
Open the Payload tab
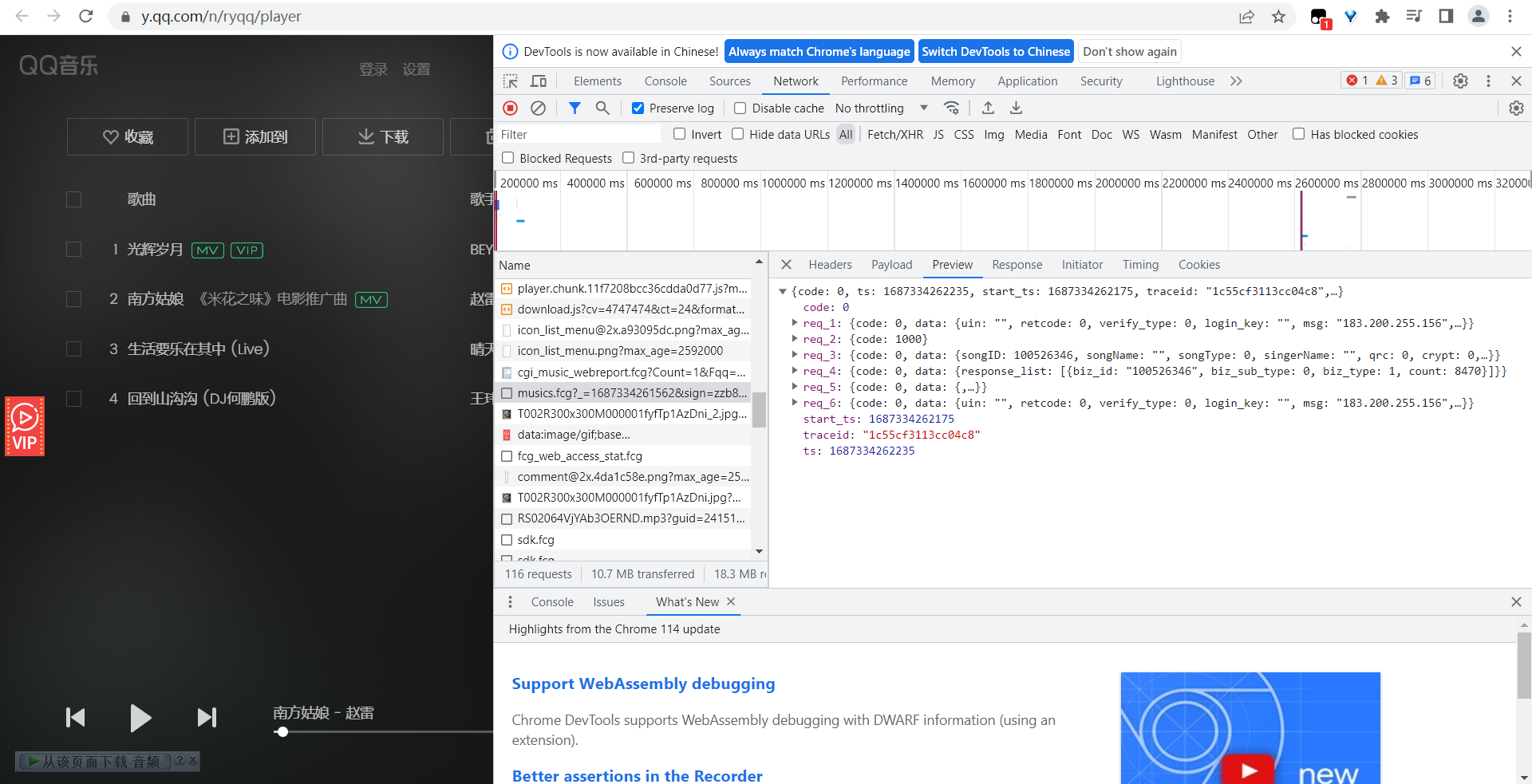point(891,265)
